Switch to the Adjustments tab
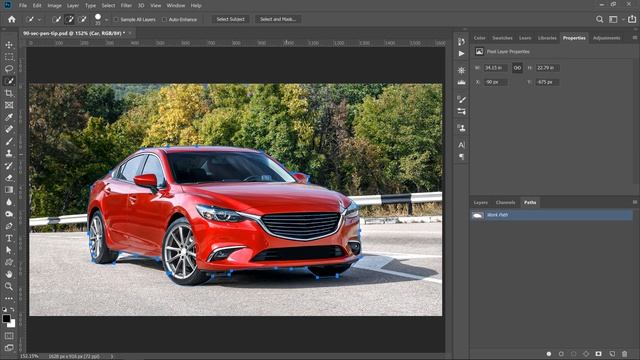640x360 pixels. 607,38
